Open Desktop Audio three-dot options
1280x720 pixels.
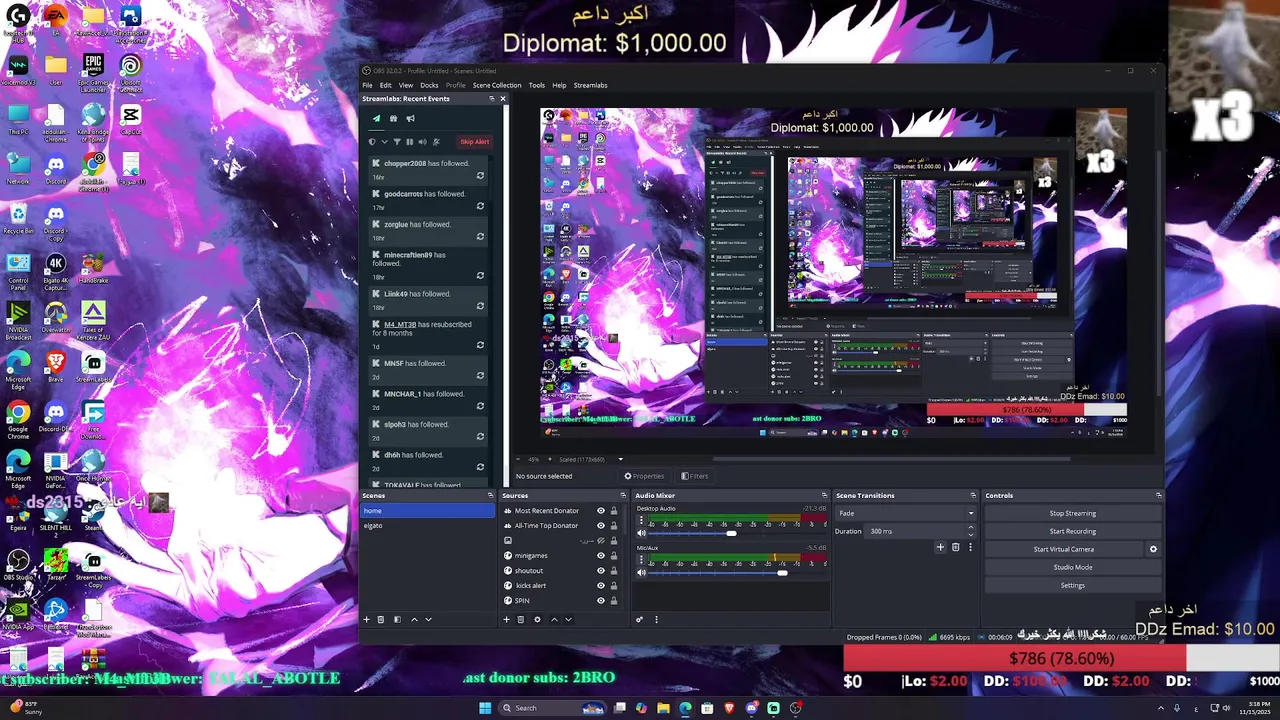tap(641, 520)
